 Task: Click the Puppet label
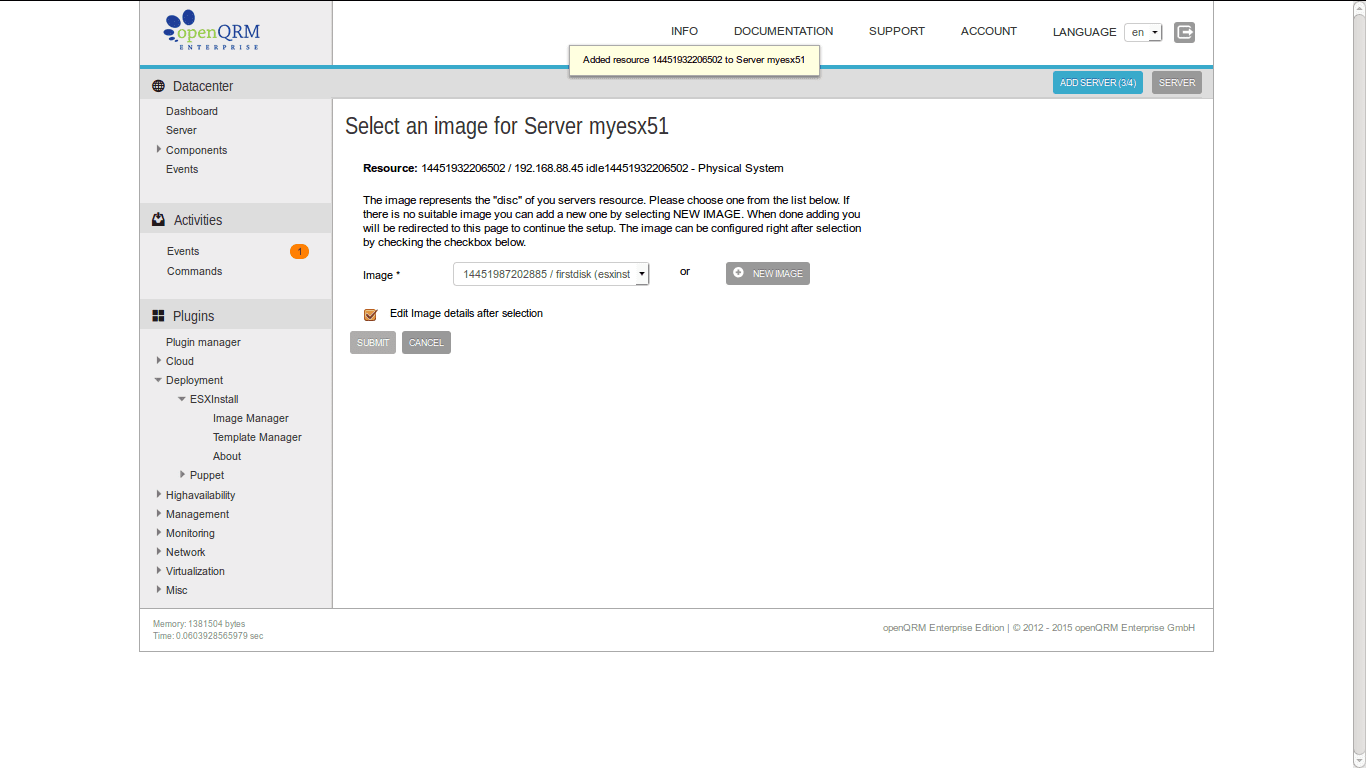(x=207, y=475)
